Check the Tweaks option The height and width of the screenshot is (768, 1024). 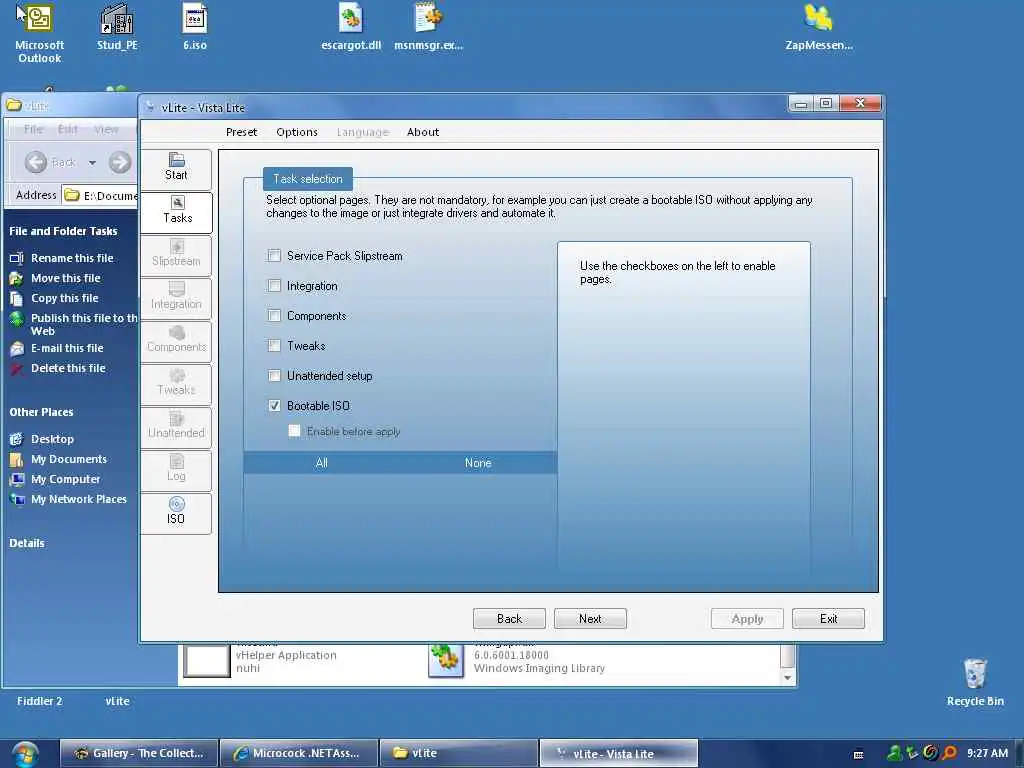274,345
